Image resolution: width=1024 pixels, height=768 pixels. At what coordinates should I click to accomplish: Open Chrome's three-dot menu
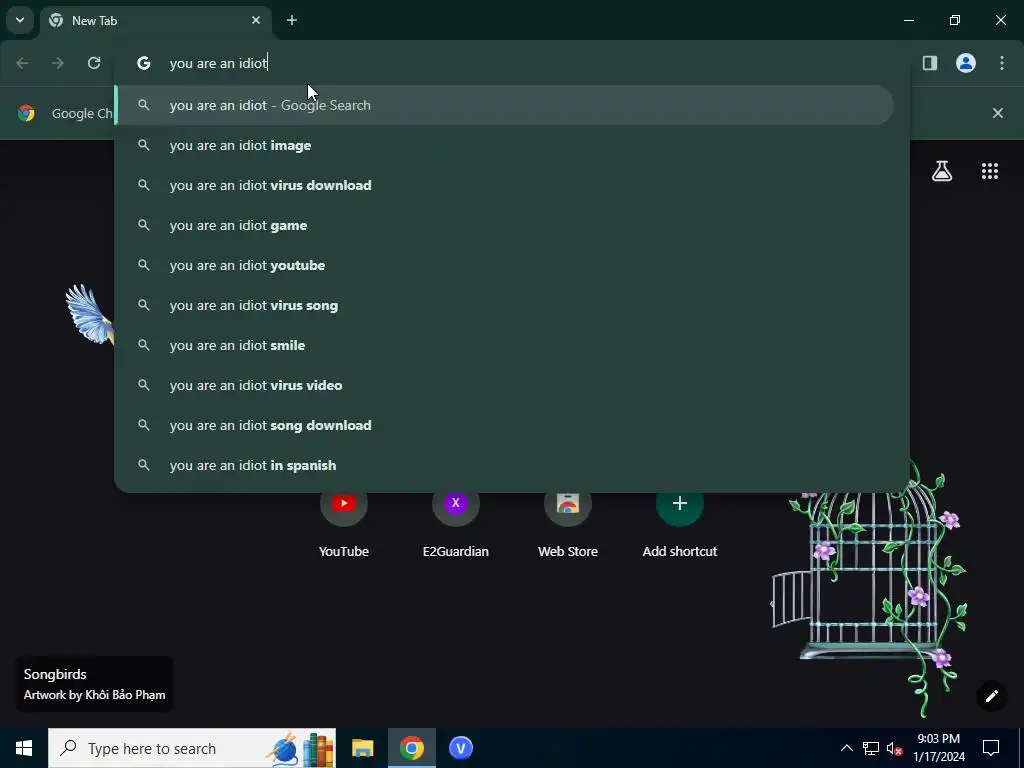1002,63
